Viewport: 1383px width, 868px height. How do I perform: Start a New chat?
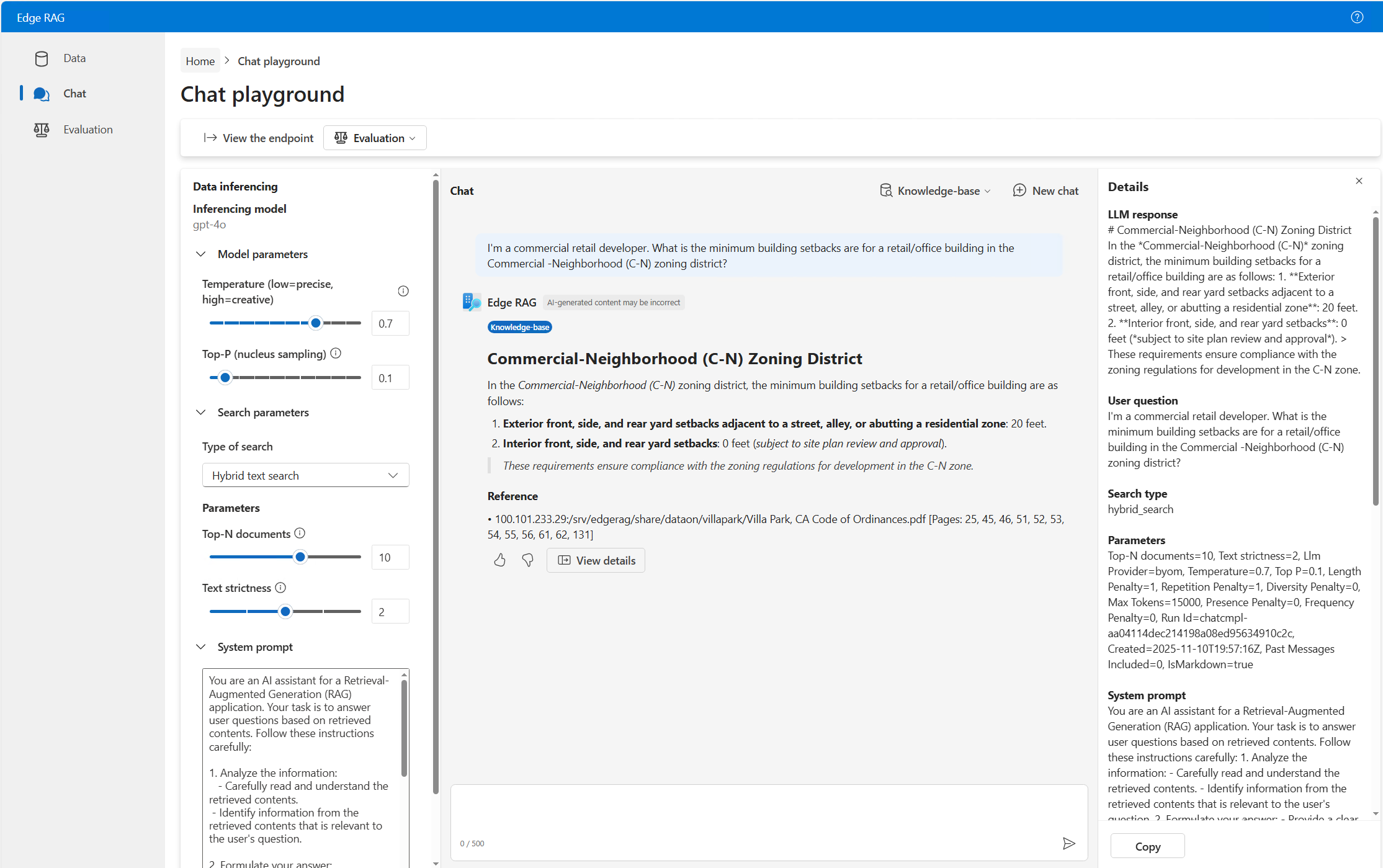[1045, 190]
